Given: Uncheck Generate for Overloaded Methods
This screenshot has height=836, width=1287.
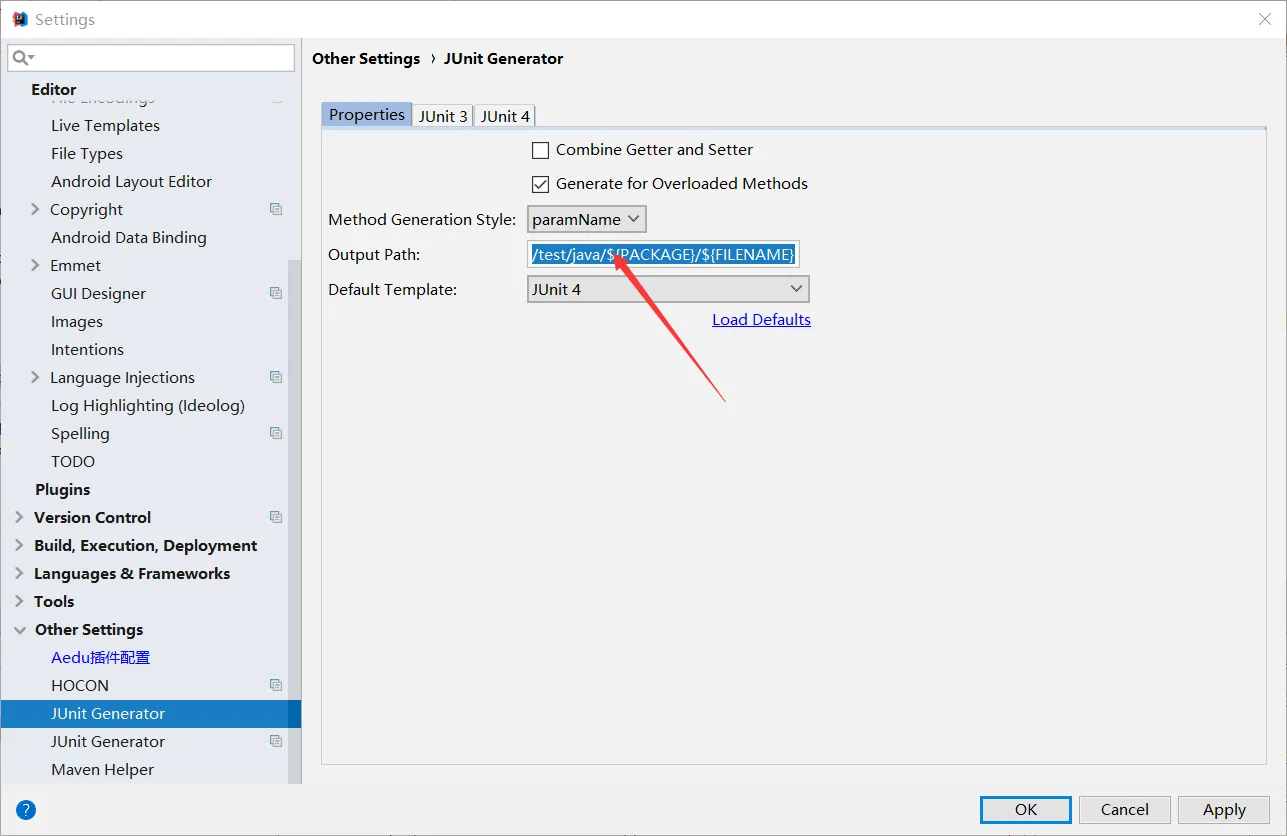Looking at the screenshot, I should tap(541, 184).
